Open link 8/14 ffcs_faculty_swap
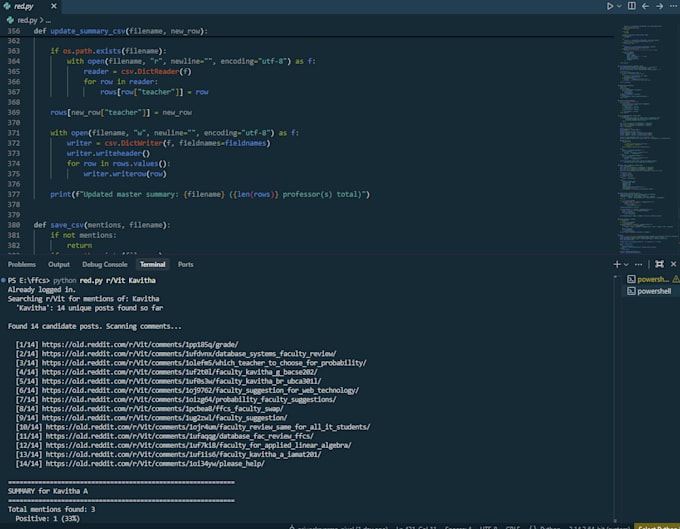The height and width of the screenshot is (529, 680). (163, 408)
